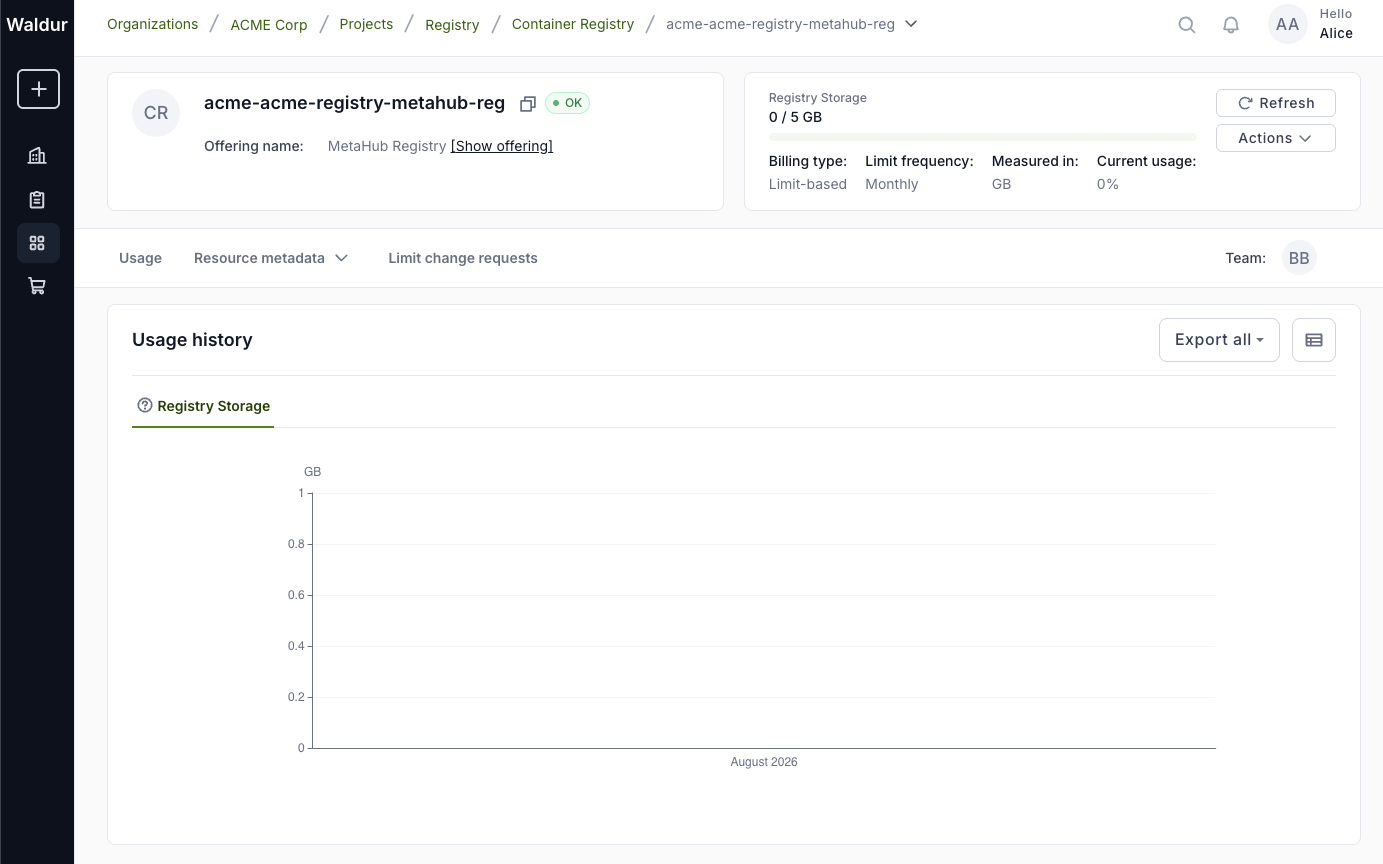Click the Registry Storage help question icon
This screenshot has width=1383, height=864.
click(145, 405)
